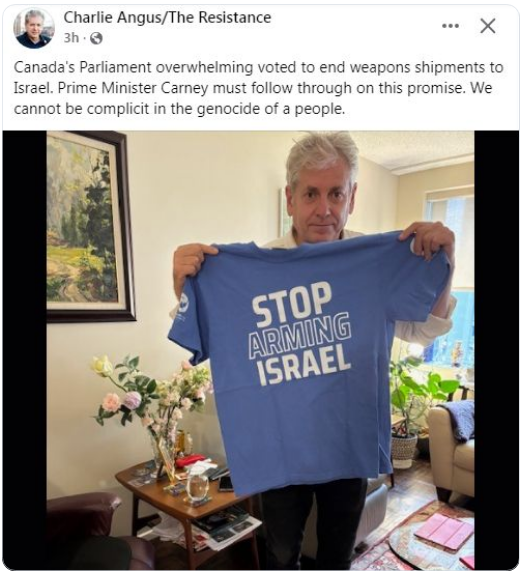Open the round profile picture avatar
Image resolution: width=522 pixels, height=577 pixels.
[x=33, y=28]
